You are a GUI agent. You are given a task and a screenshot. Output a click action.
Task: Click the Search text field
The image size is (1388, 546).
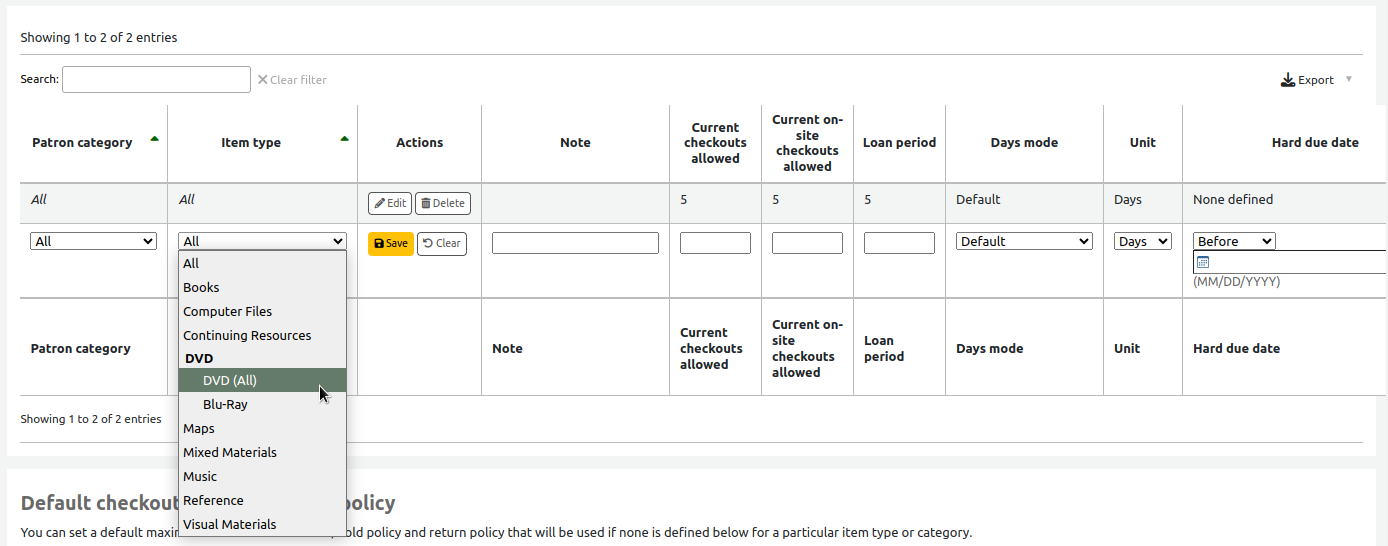156,80
